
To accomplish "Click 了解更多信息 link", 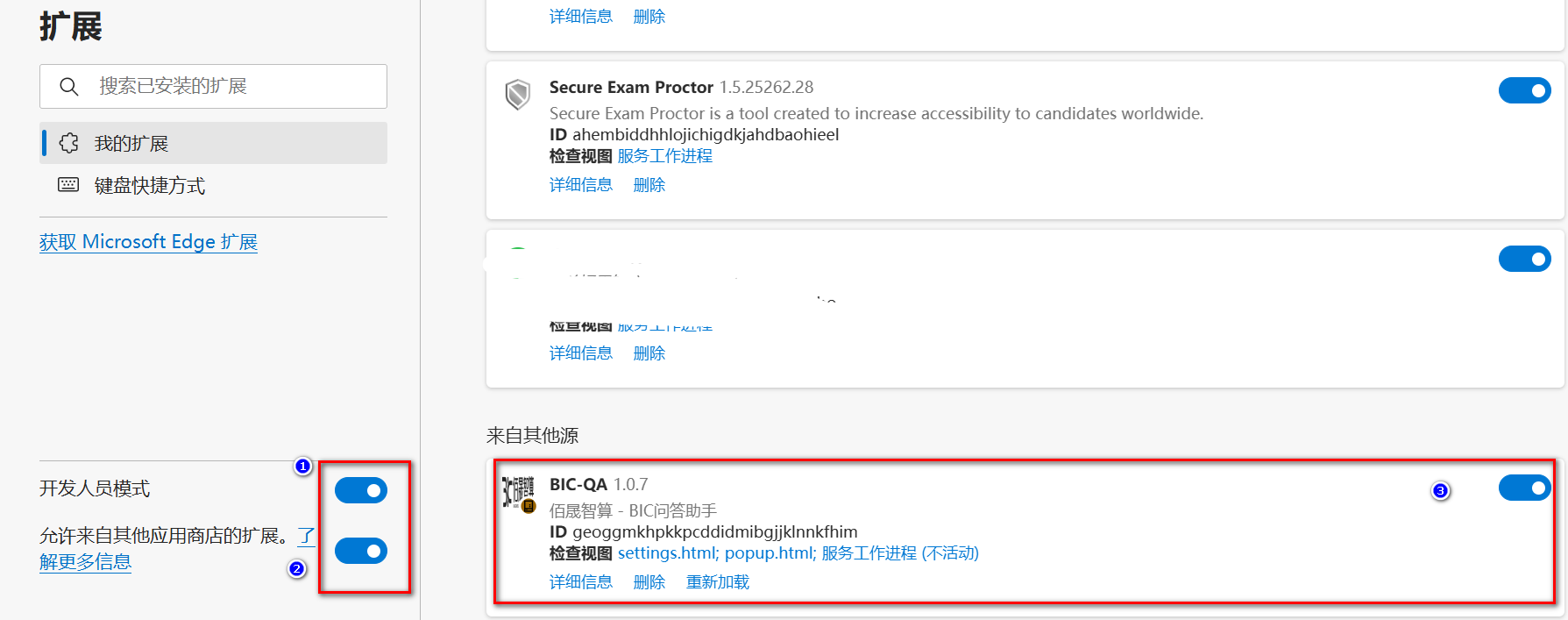I will pos(86,562).
